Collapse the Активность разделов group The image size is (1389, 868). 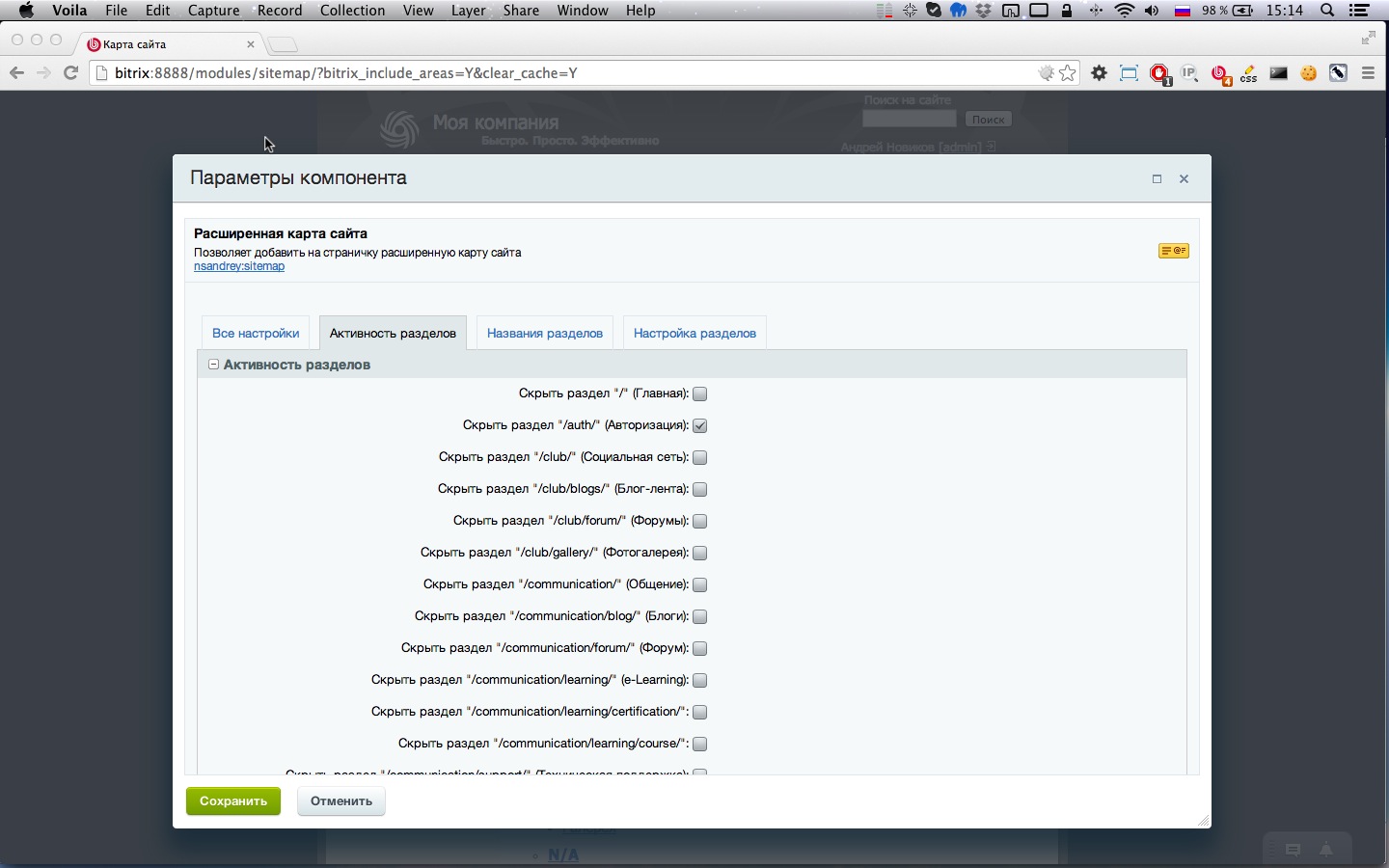[214, 365]
